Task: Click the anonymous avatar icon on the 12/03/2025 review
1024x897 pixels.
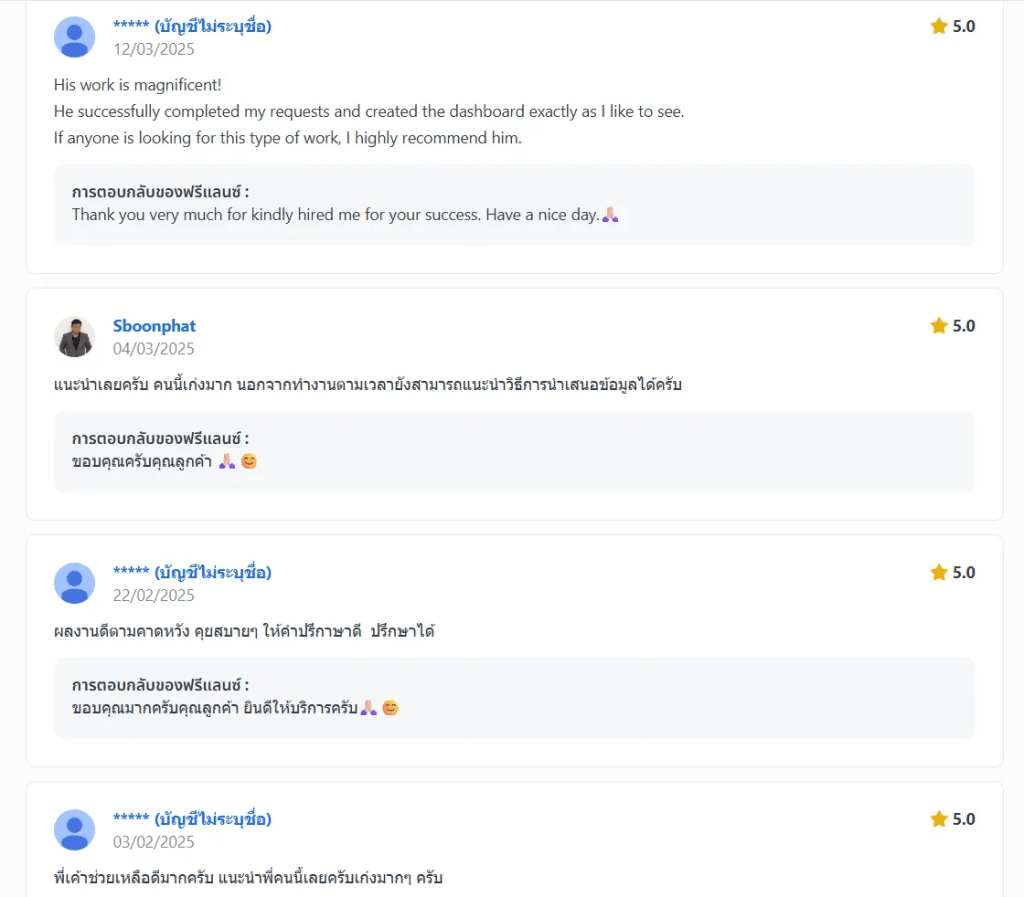Action: coord(74,37)
